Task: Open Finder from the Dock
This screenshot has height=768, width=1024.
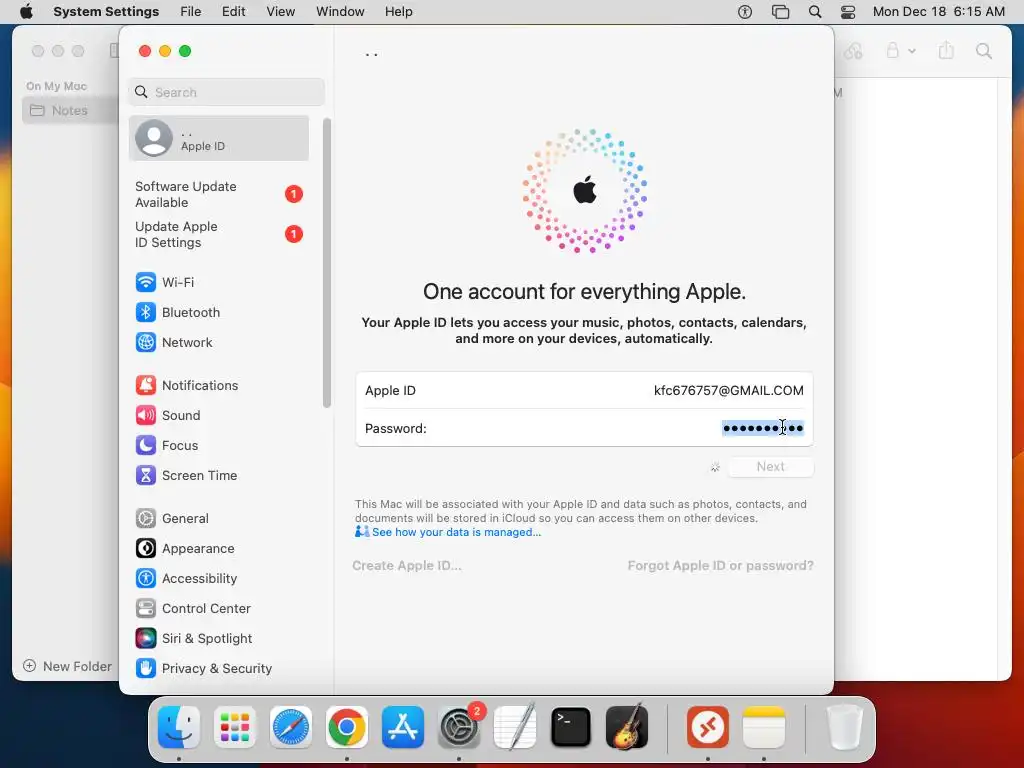Action: (179, 727)
